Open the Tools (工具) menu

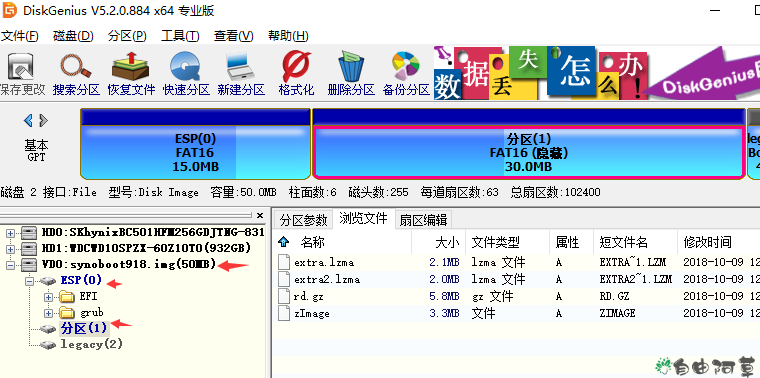(x=180, y=36)
